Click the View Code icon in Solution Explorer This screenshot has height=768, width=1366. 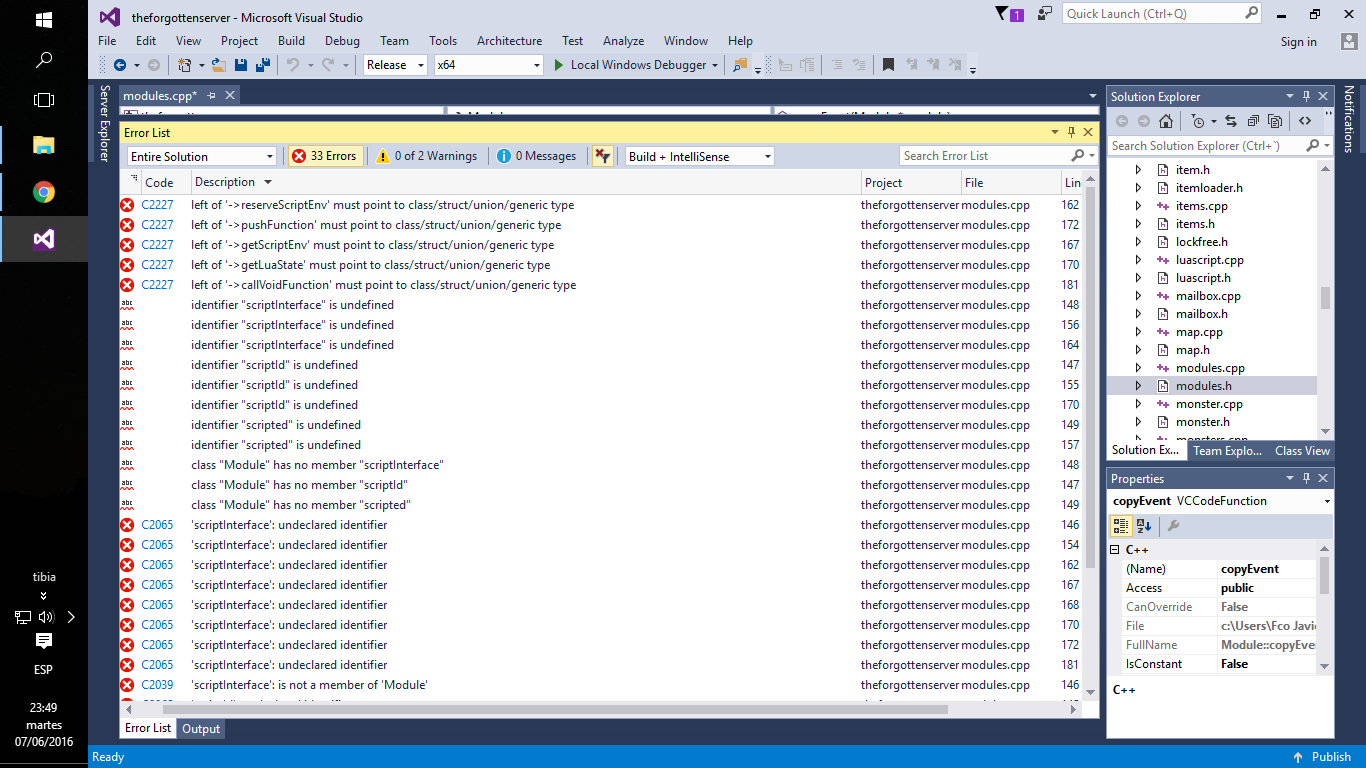tap(1305, 121)
